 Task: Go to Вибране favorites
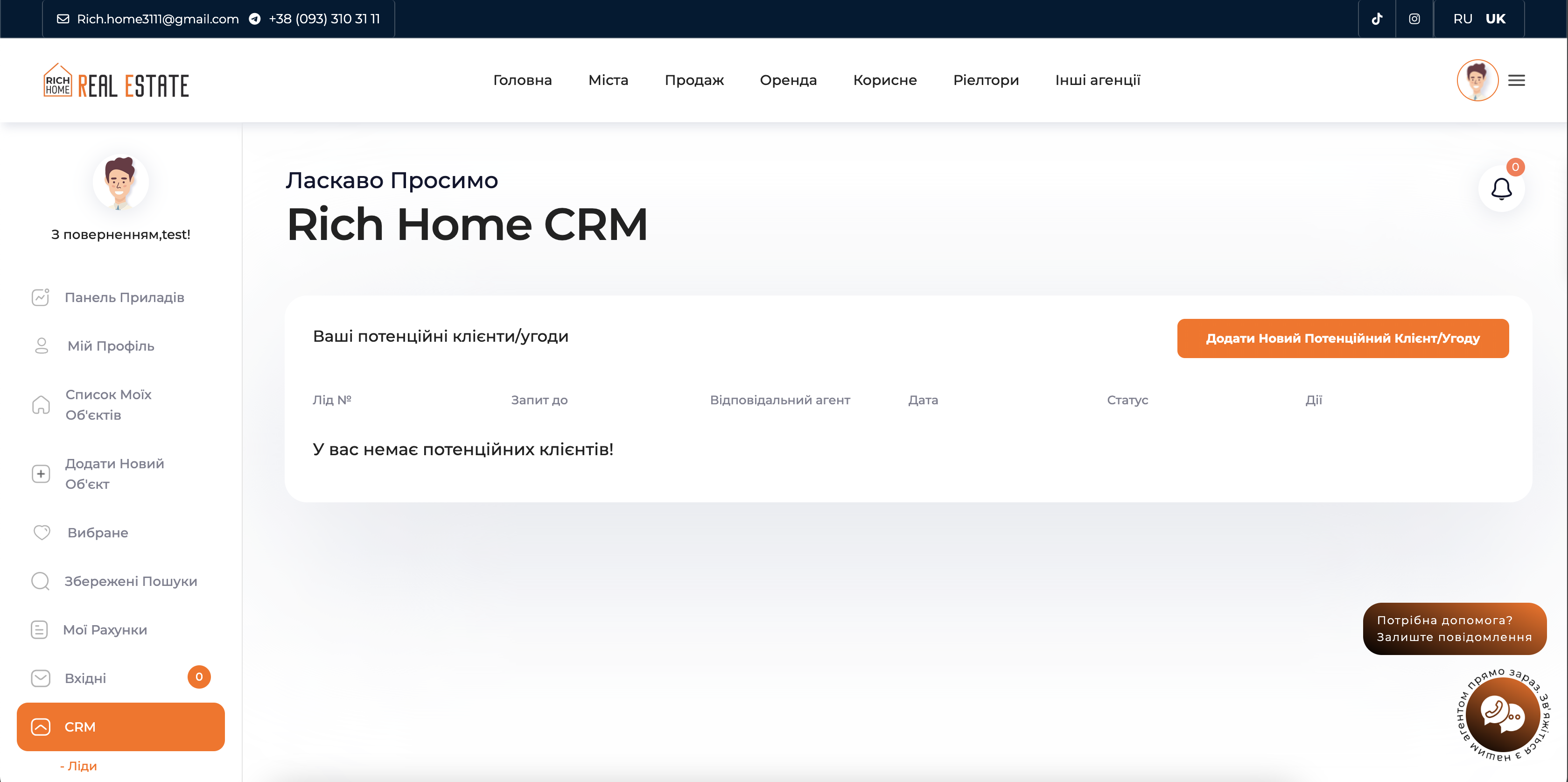tap(98, 532)
